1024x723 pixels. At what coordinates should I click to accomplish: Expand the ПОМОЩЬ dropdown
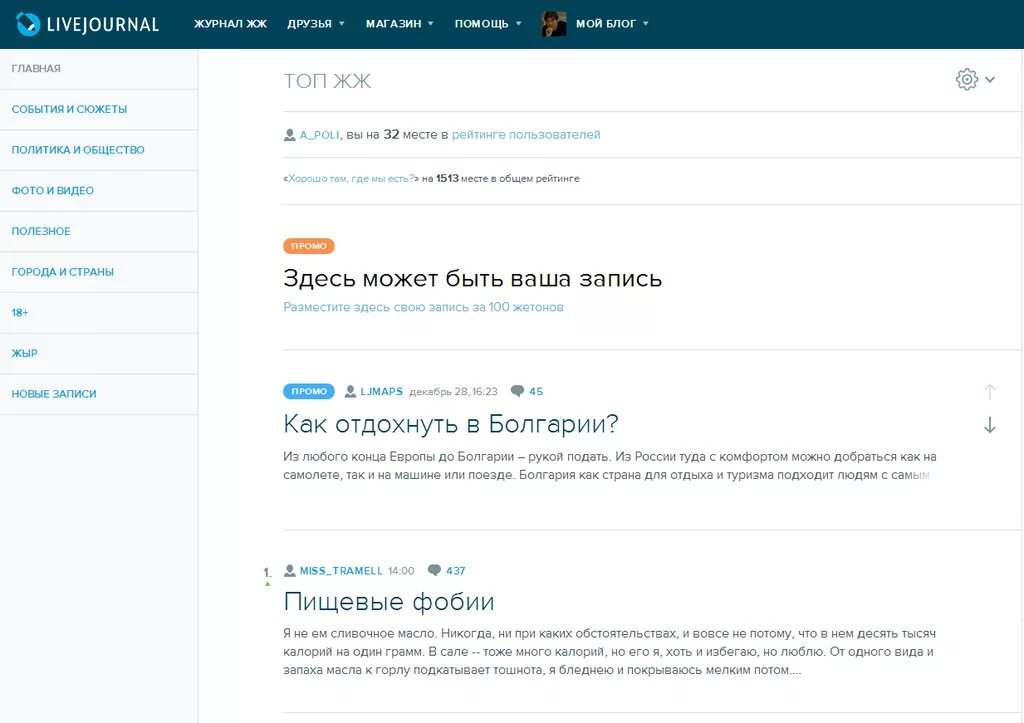point(484,23)
